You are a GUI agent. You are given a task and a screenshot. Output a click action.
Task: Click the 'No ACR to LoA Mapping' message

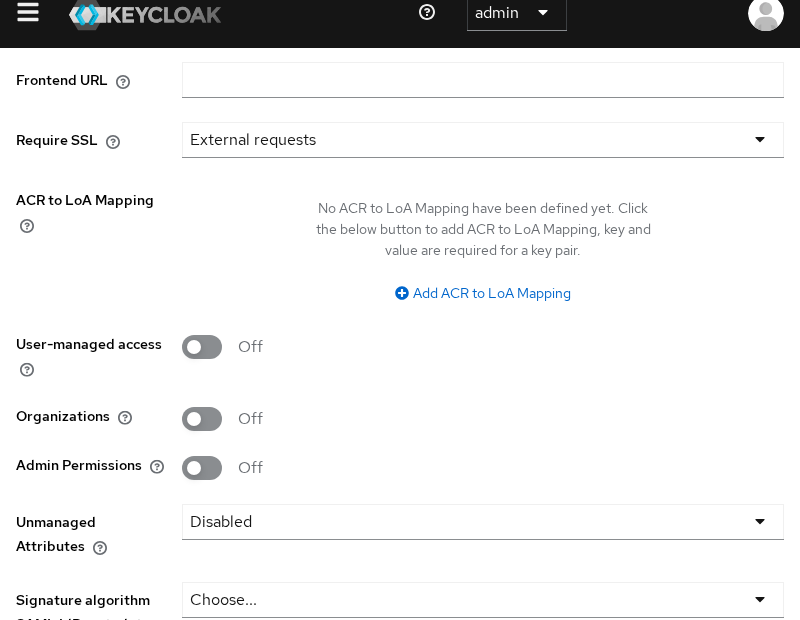483,229
